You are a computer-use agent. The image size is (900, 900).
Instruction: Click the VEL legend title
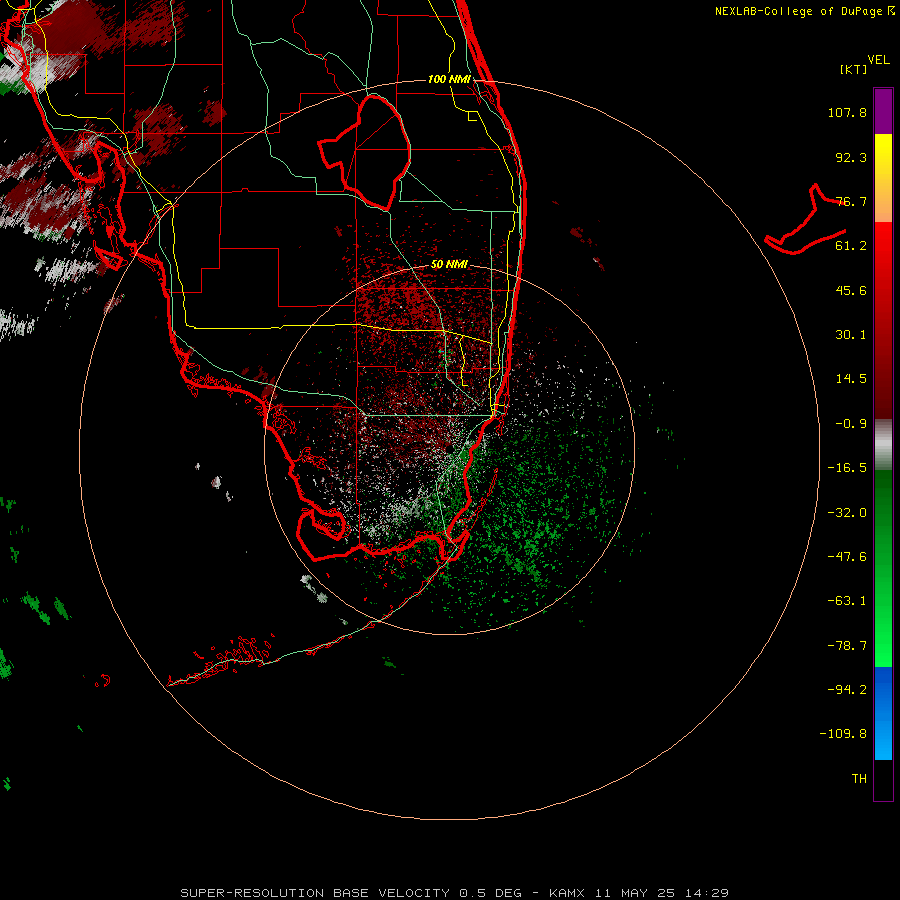(878, 60)
